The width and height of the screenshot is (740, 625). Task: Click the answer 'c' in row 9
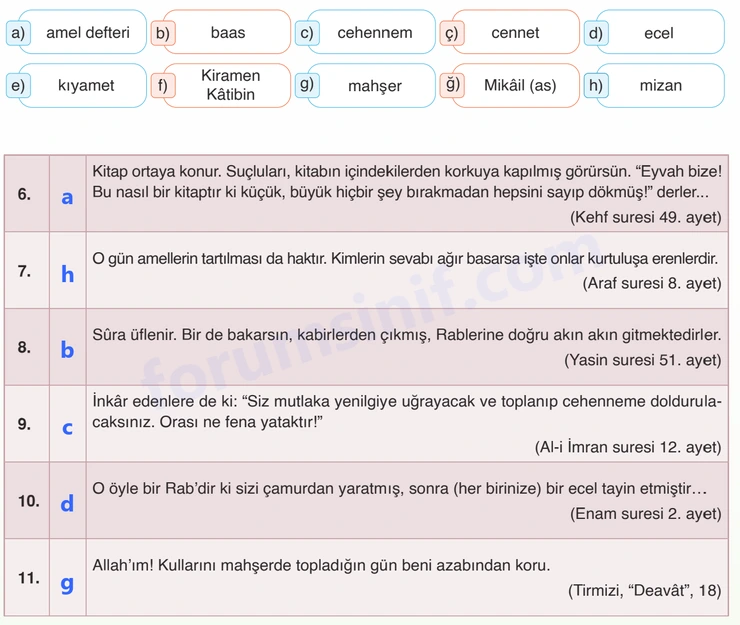pos(67,428)
